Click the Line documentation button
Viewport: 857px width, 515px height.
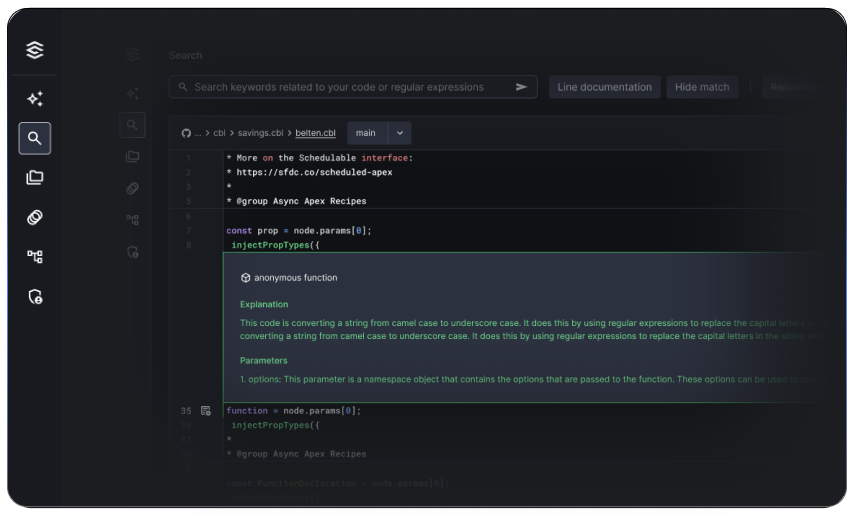click(604, 87)
